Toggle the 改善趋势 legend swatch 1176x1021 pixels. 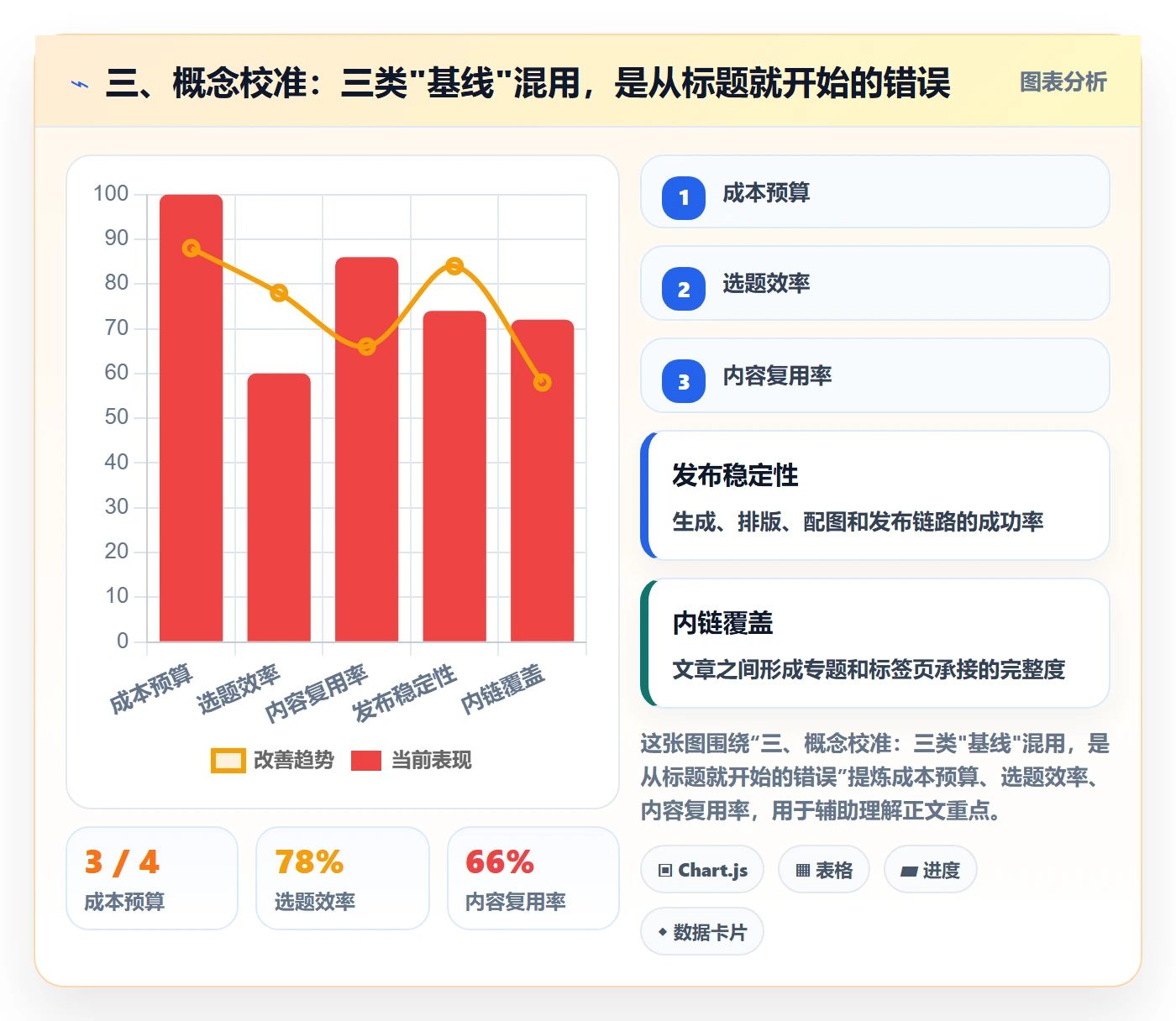[x=228, y=761]
